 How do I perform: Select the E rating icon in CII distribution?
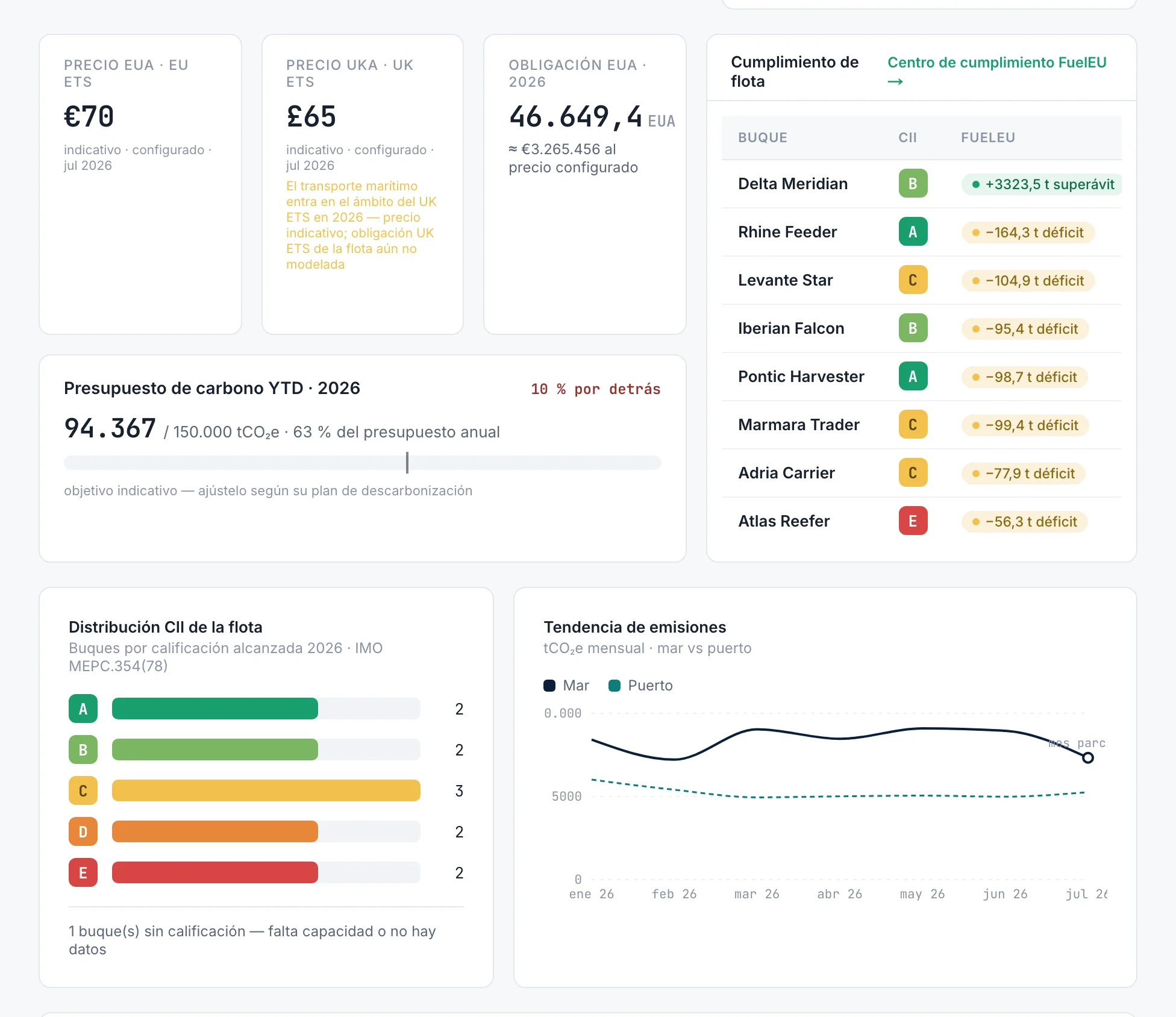83,873
